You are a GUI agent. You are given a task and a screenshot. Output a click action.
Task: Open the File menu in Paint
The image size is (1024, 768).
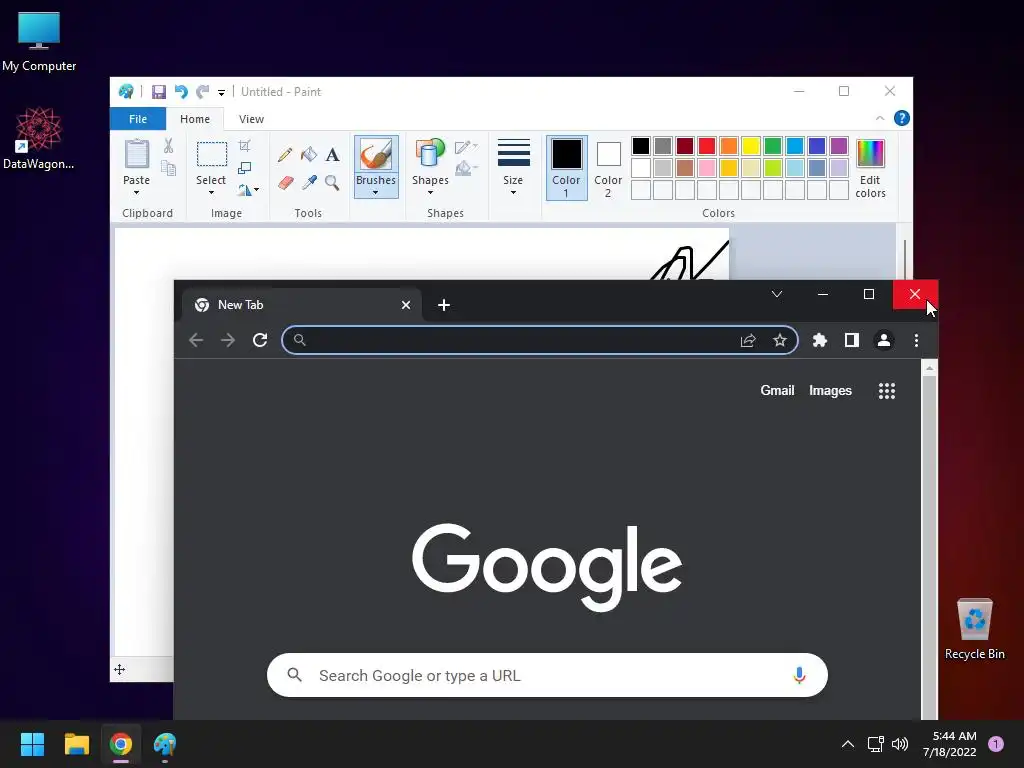(x=138, y=119)
